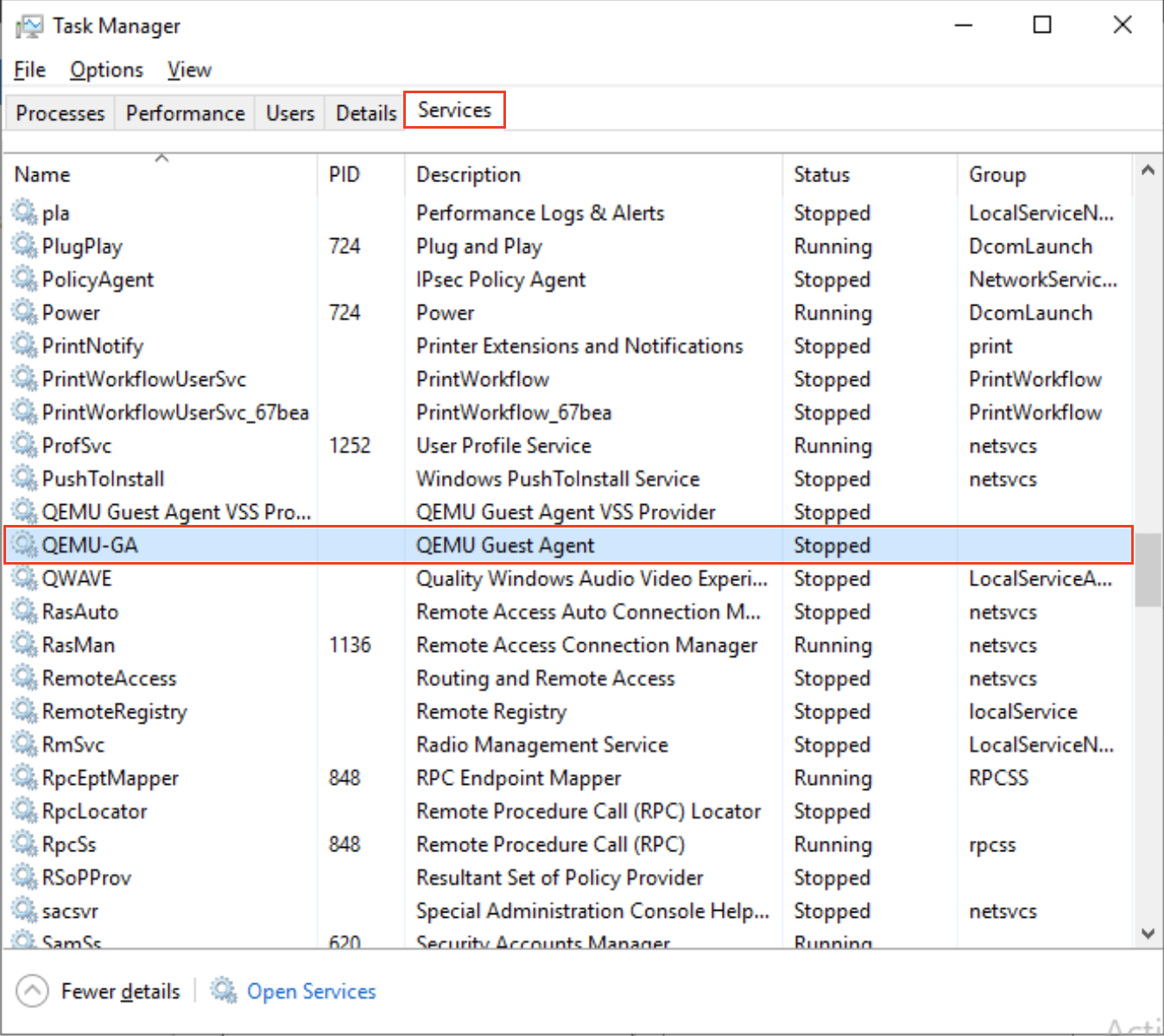Image resolution: width=1164 pixels, height=1036 pixels.
Task: Click the gear icon beside RpcSs
Action: pyautogui.click(x=24, y=843)
